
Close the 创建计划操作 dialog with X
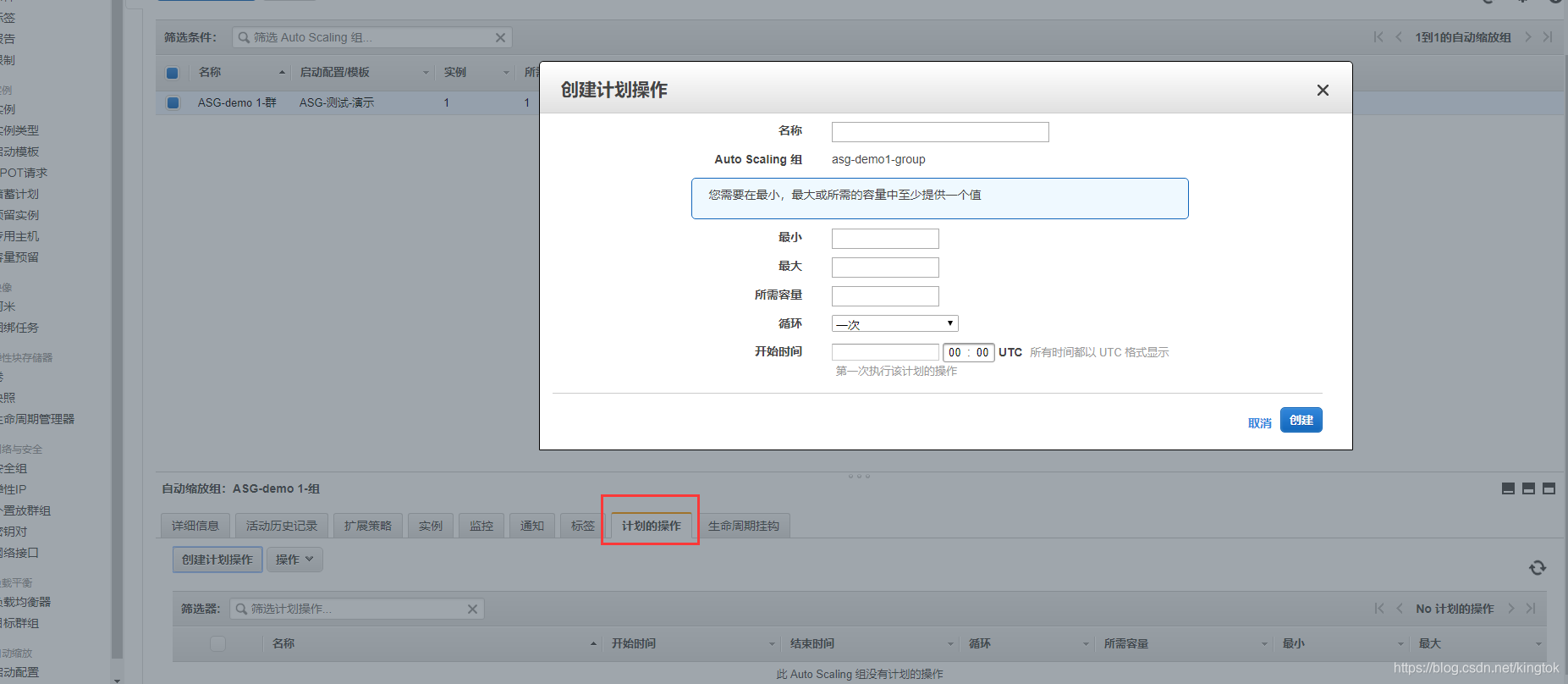tap(1323, 91)
